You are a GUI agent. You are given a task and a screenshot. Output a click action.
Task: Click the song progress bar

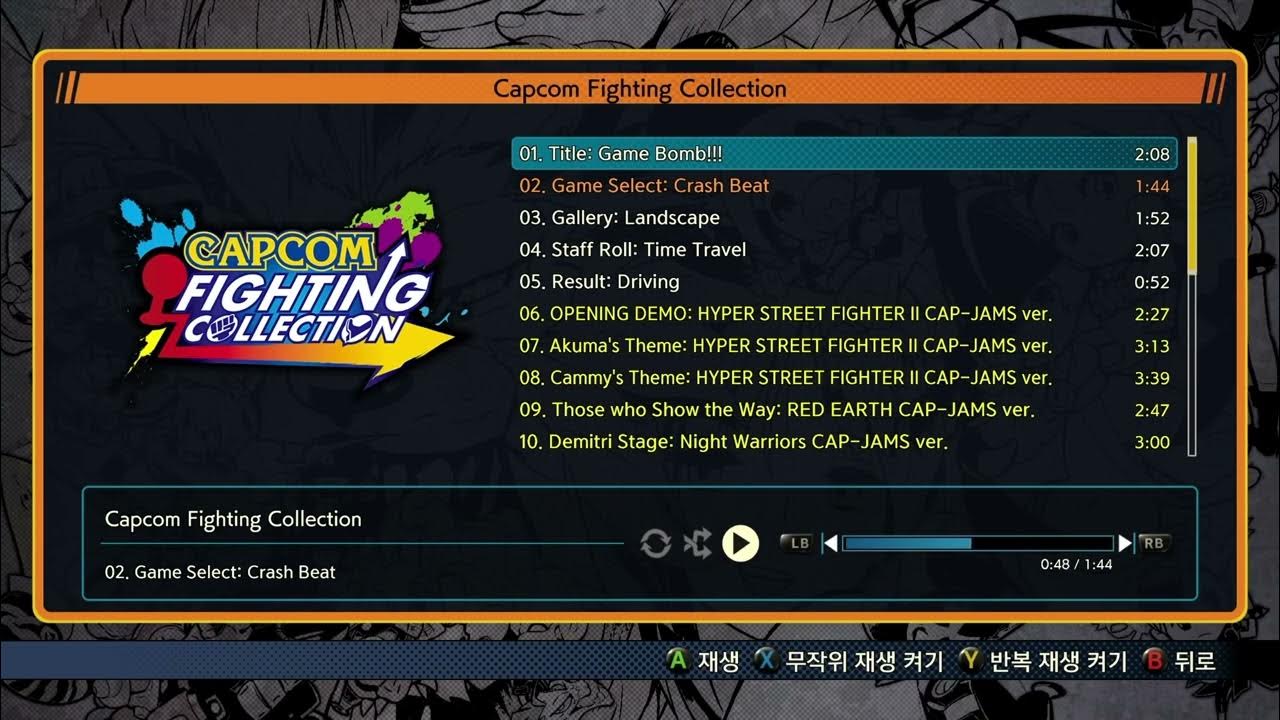[978, 543]
